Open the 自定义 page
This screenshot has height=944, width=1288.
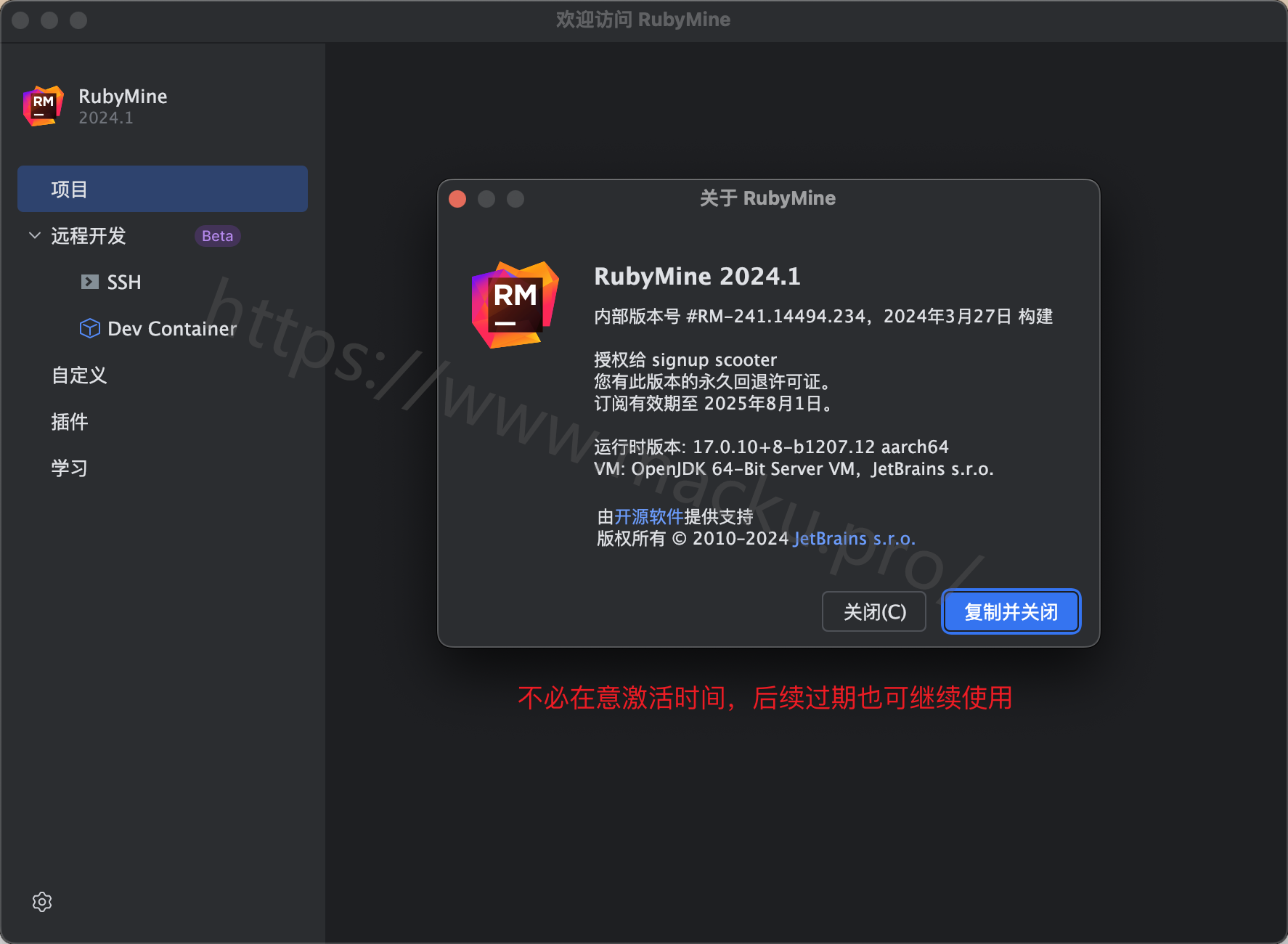pos(79,375)
